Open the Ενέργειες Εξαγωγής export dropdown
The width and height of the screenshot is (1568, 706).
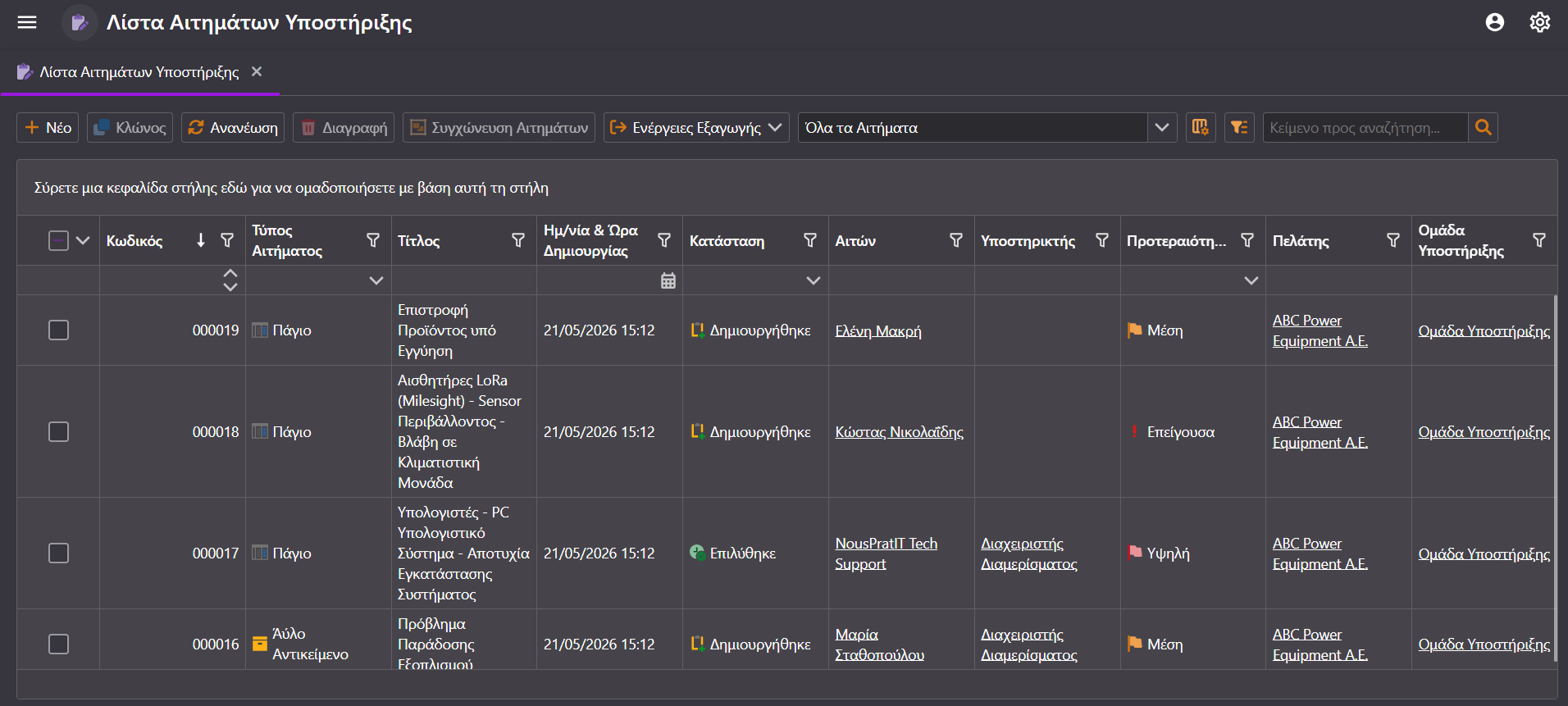696,128
